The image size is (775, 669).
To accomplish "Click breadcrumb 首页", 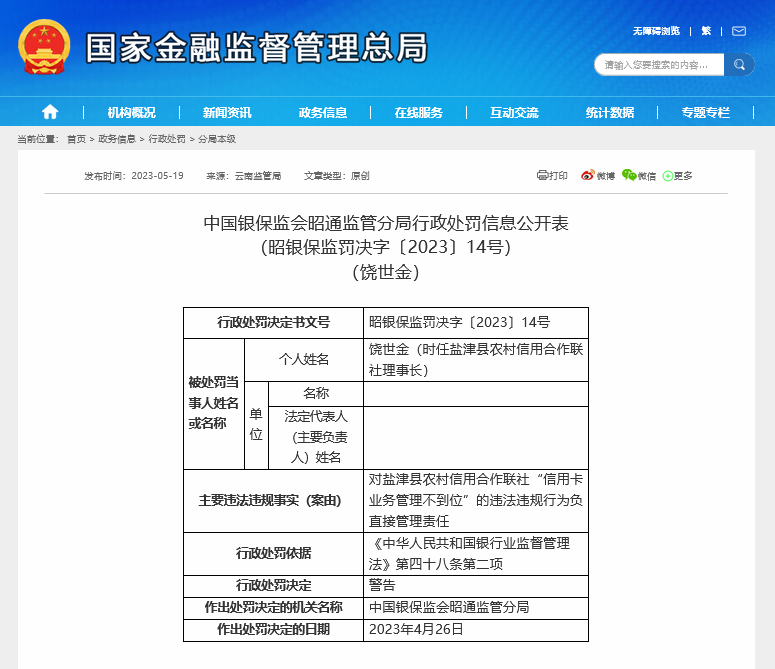I will pos(77,139).
